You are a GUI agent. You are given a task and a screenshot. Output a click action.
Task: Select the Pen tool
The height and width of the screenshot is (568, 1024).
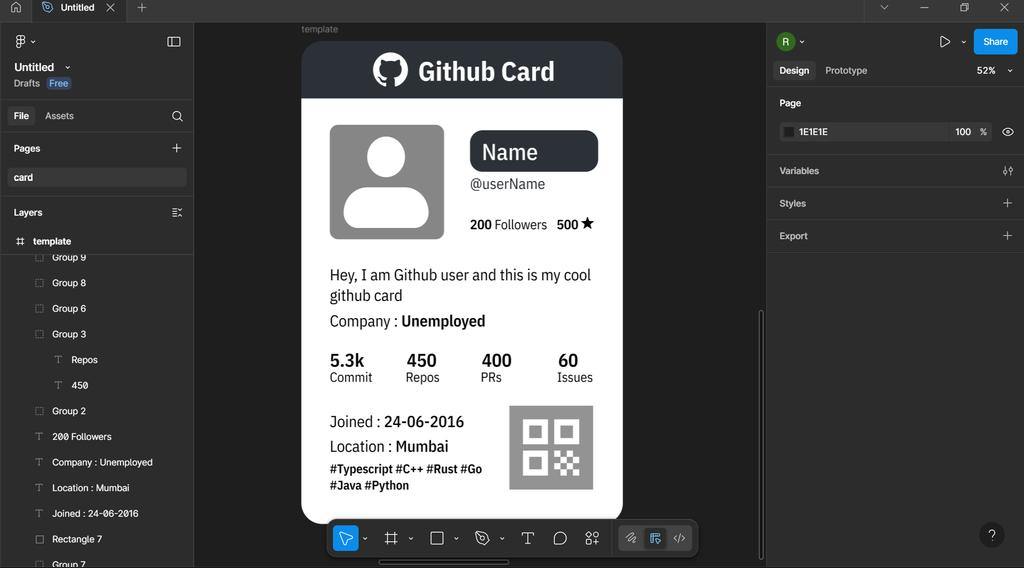pyautogui.click(x=482, y=539)
